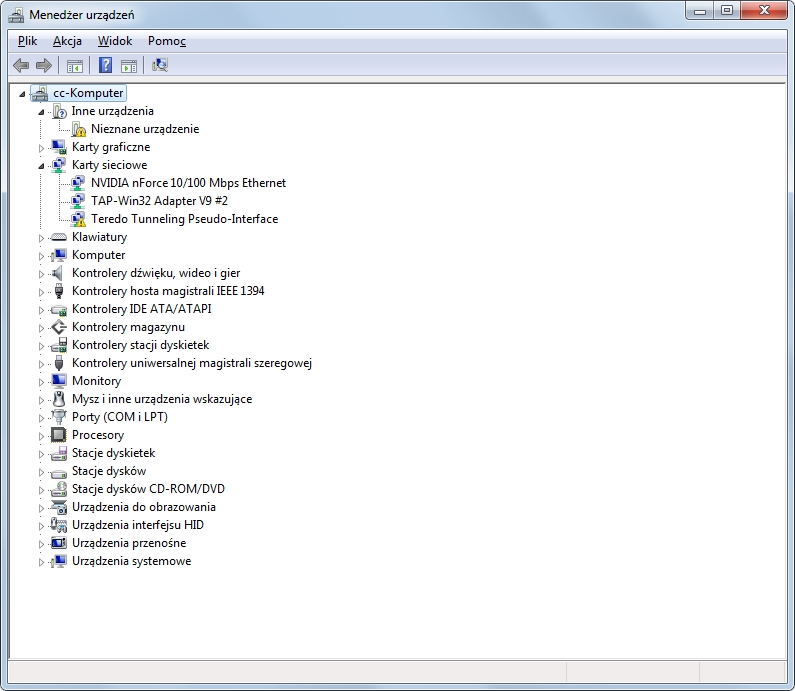Screen dimensions: 795x691
Task: Click the Procesory chip icon
Action: click(x=59, y=435)
